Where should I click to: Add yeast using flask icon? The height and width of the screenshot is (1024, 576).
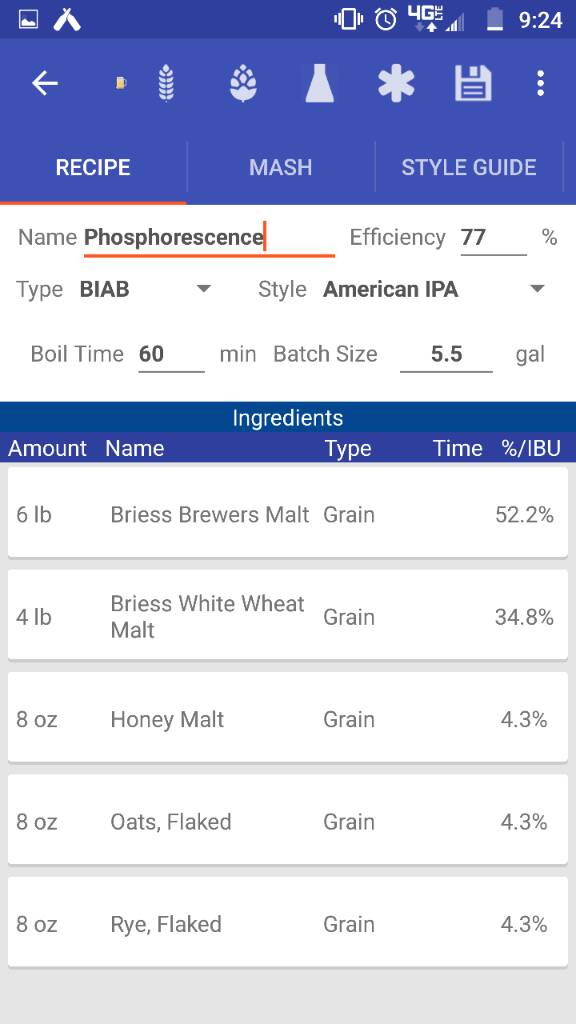click(x=319, y=84)
